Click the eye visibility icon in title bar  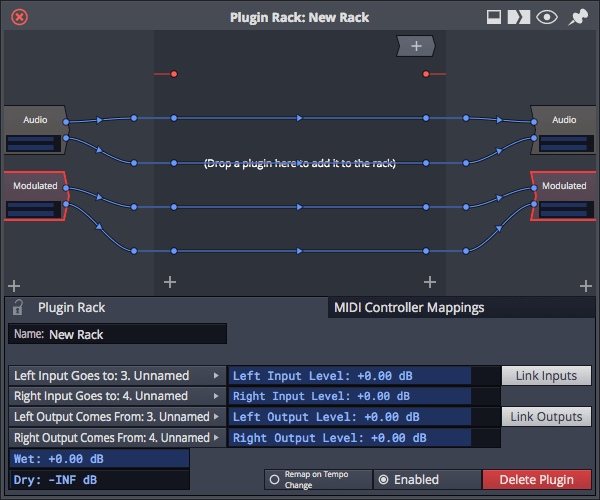coord(546,17)
